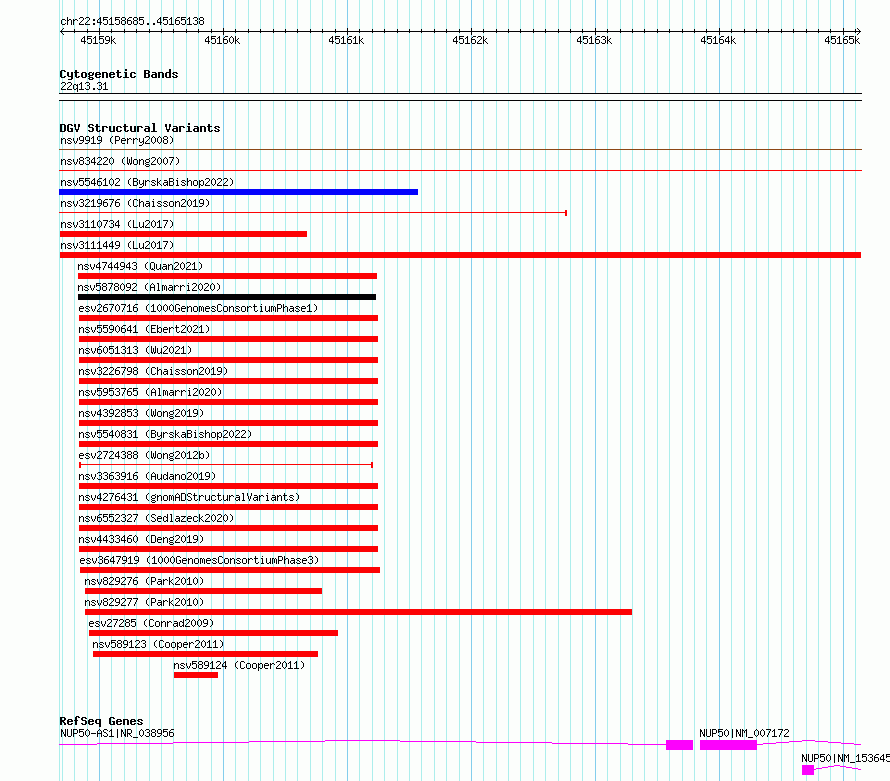890x781 pixels.
Task: Click the nsv3110734 (Lu2017) red bar
Action: coord(183,234)
